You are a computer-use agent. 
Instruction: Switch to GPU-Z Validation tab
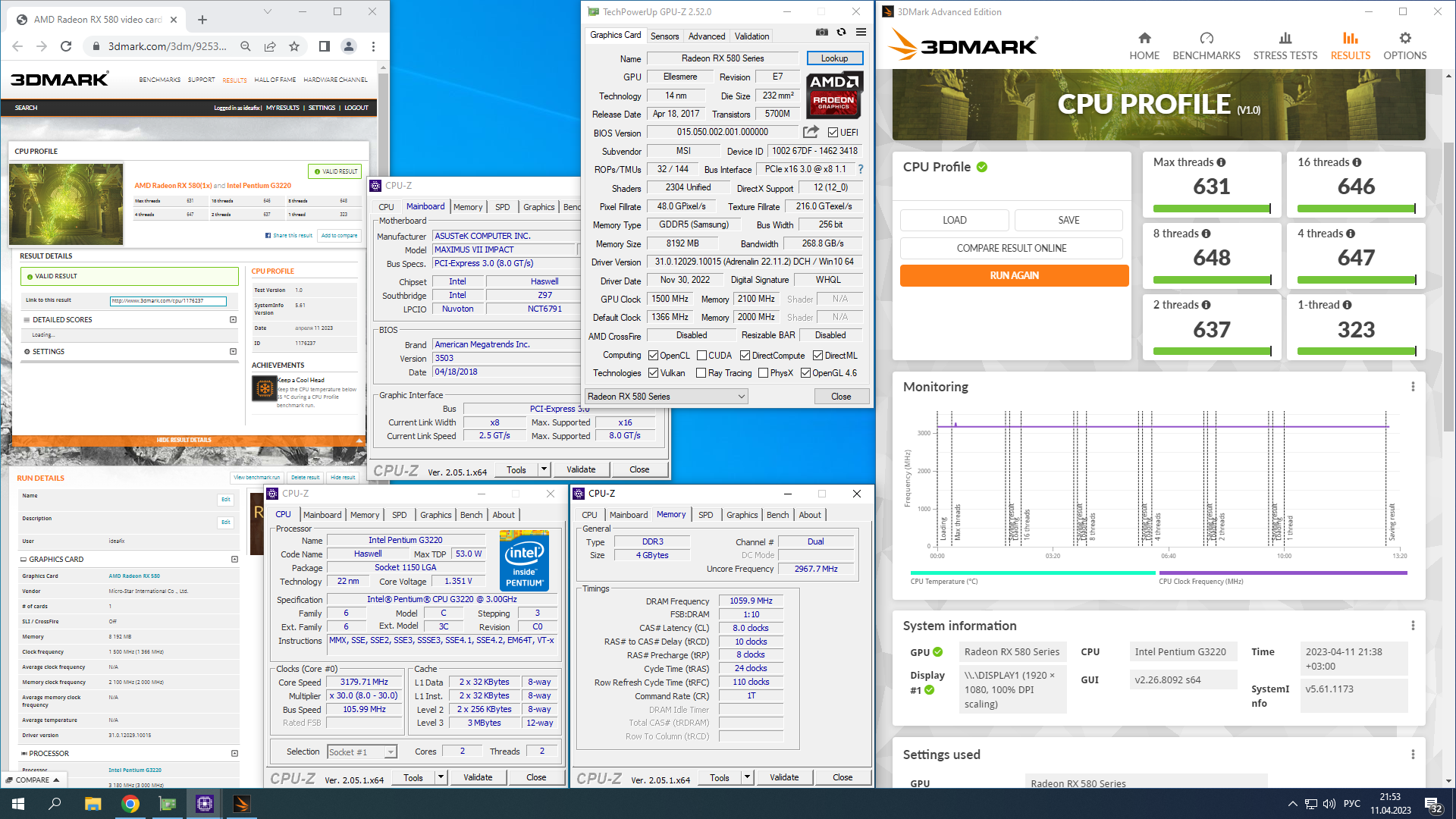(x=752, y=36)
